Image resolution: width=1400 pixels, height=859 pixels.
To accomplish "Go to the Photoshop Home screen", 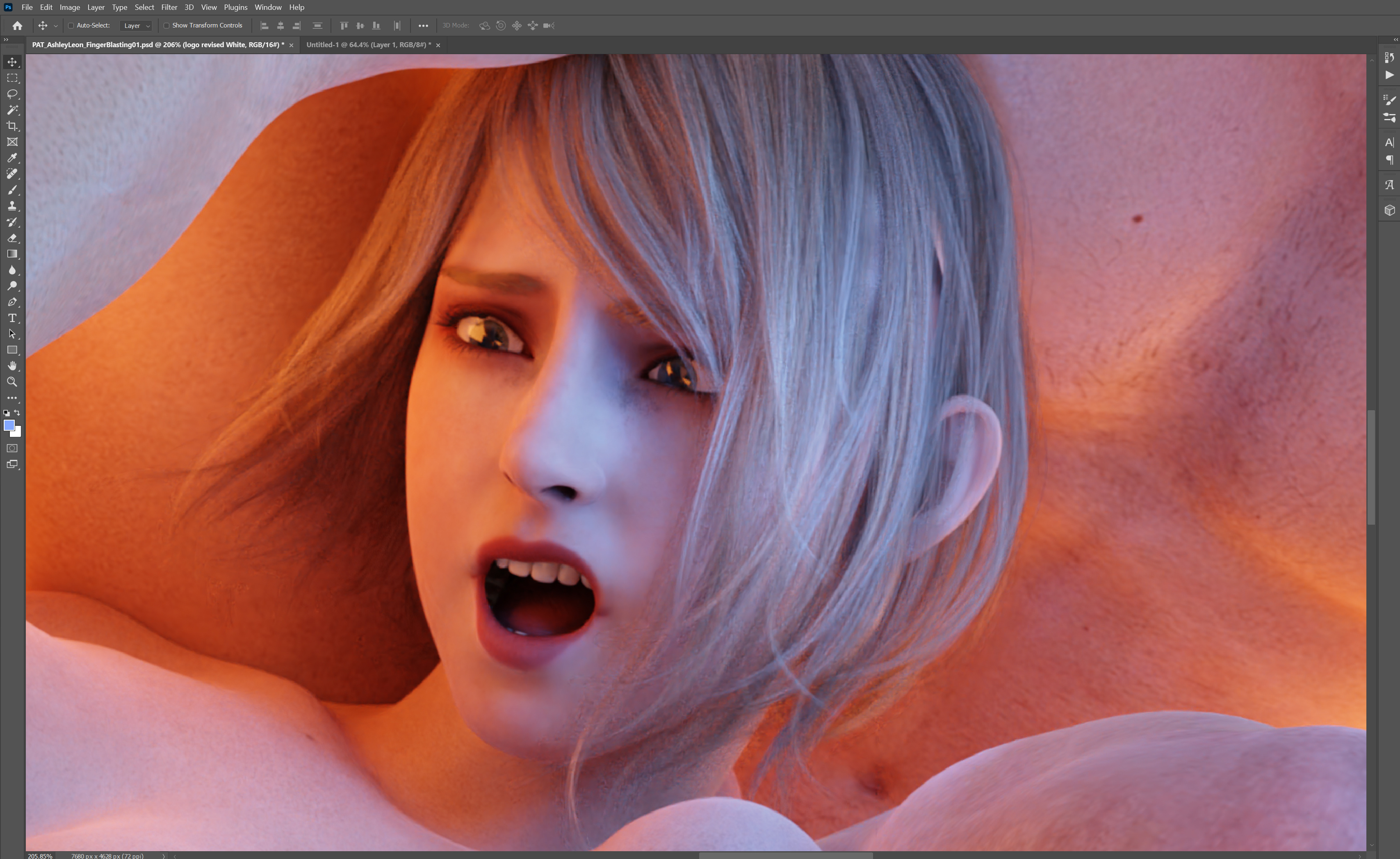I will (18, 25).
